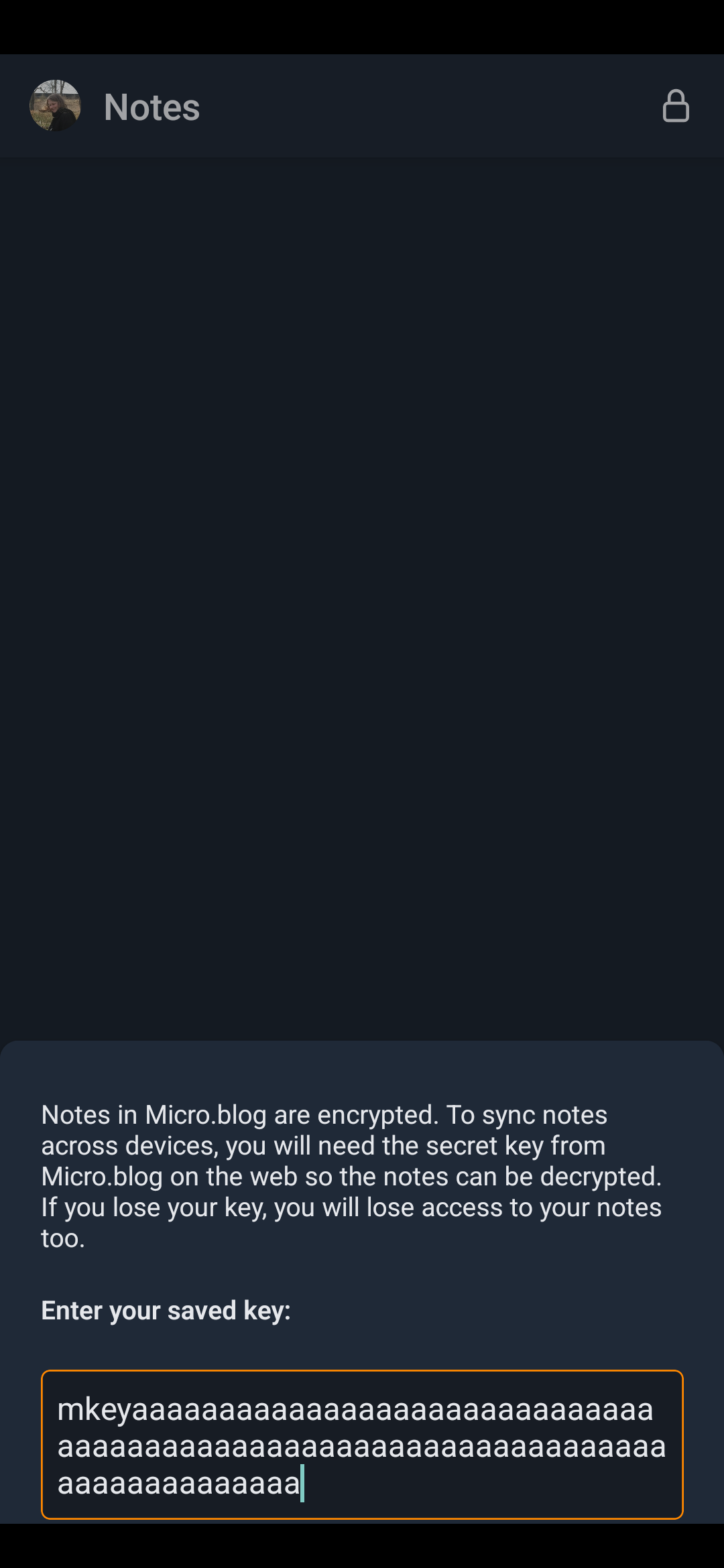Click "Micro.blog on the web" text
The image size is (724, 1568).
pos(170,1177)
